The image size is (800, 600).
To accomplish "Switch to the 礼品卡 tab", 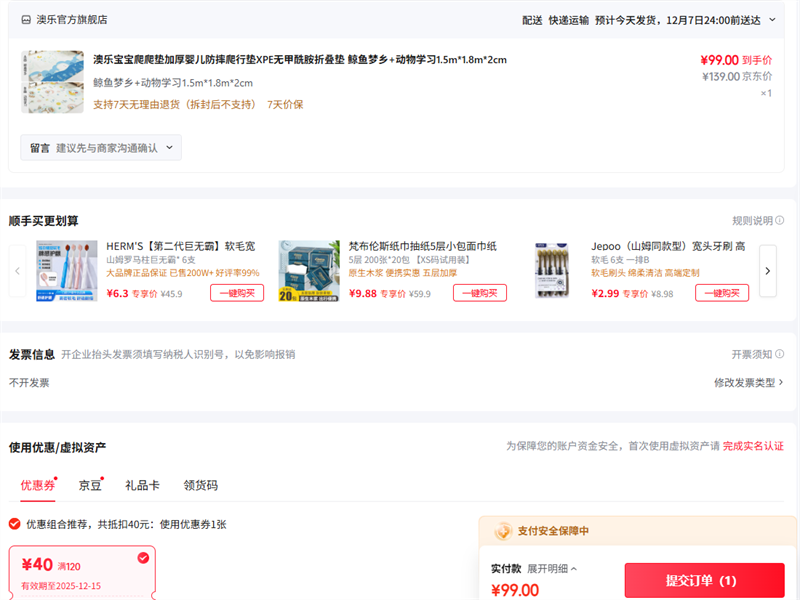I will tap(142, 485).
